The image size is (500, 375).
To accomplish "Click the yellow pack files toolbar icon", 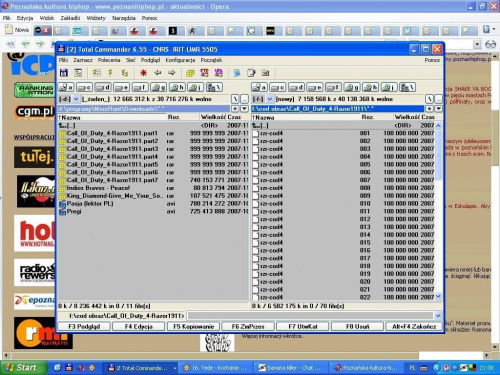I will [190, 73].
